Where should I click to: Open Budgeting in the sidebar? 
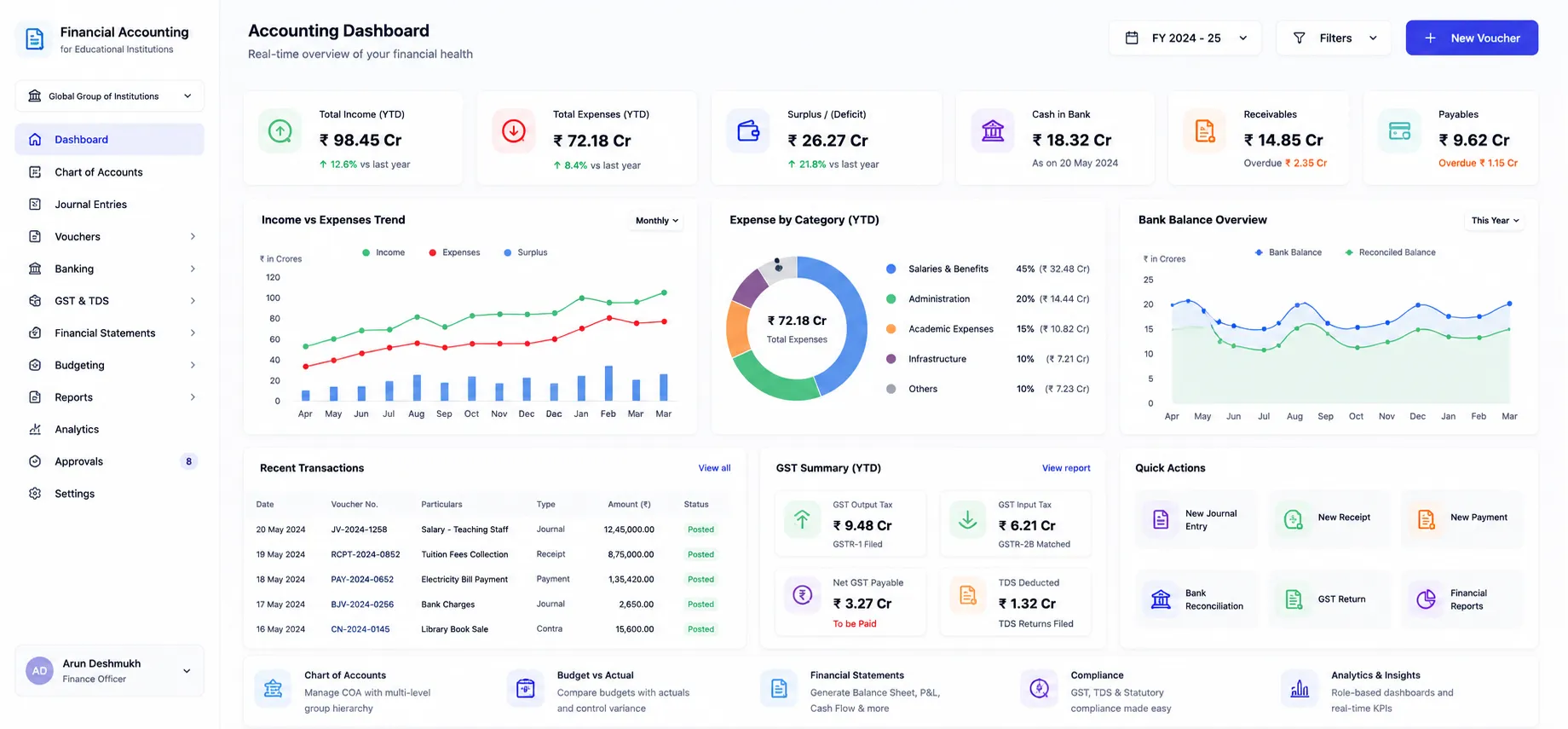click(109, 365)
